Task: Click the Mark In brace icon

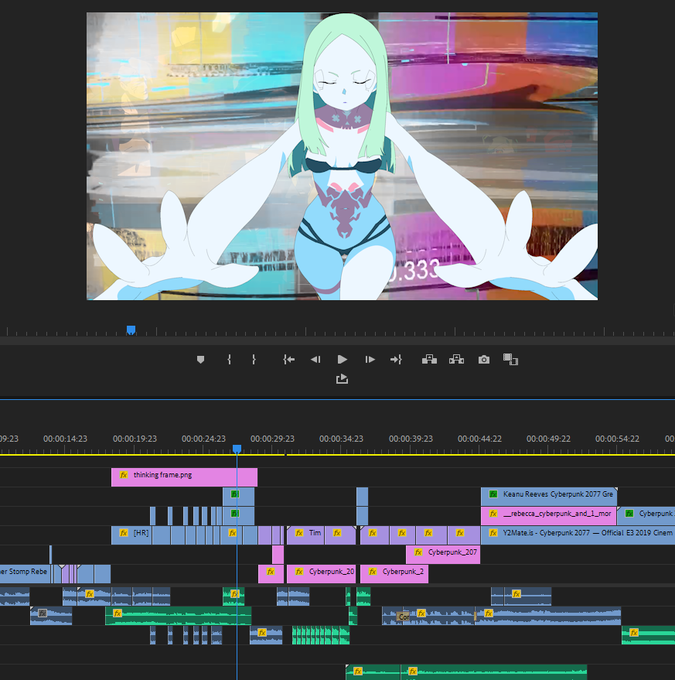Action: pos(229,360)
